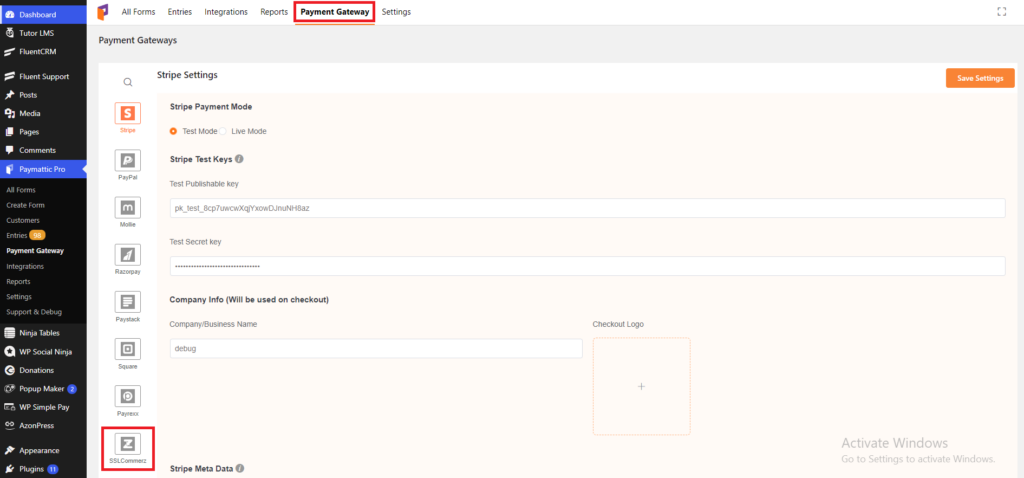Viewport: 1024px width, 478px height.
Task: Select the Stripe gateway icon
Action: click(127, 113)
